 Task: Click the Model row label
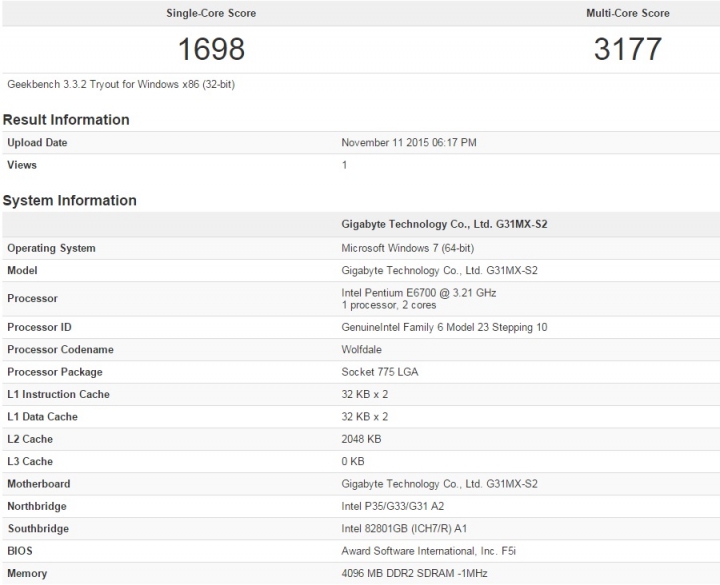22,270
